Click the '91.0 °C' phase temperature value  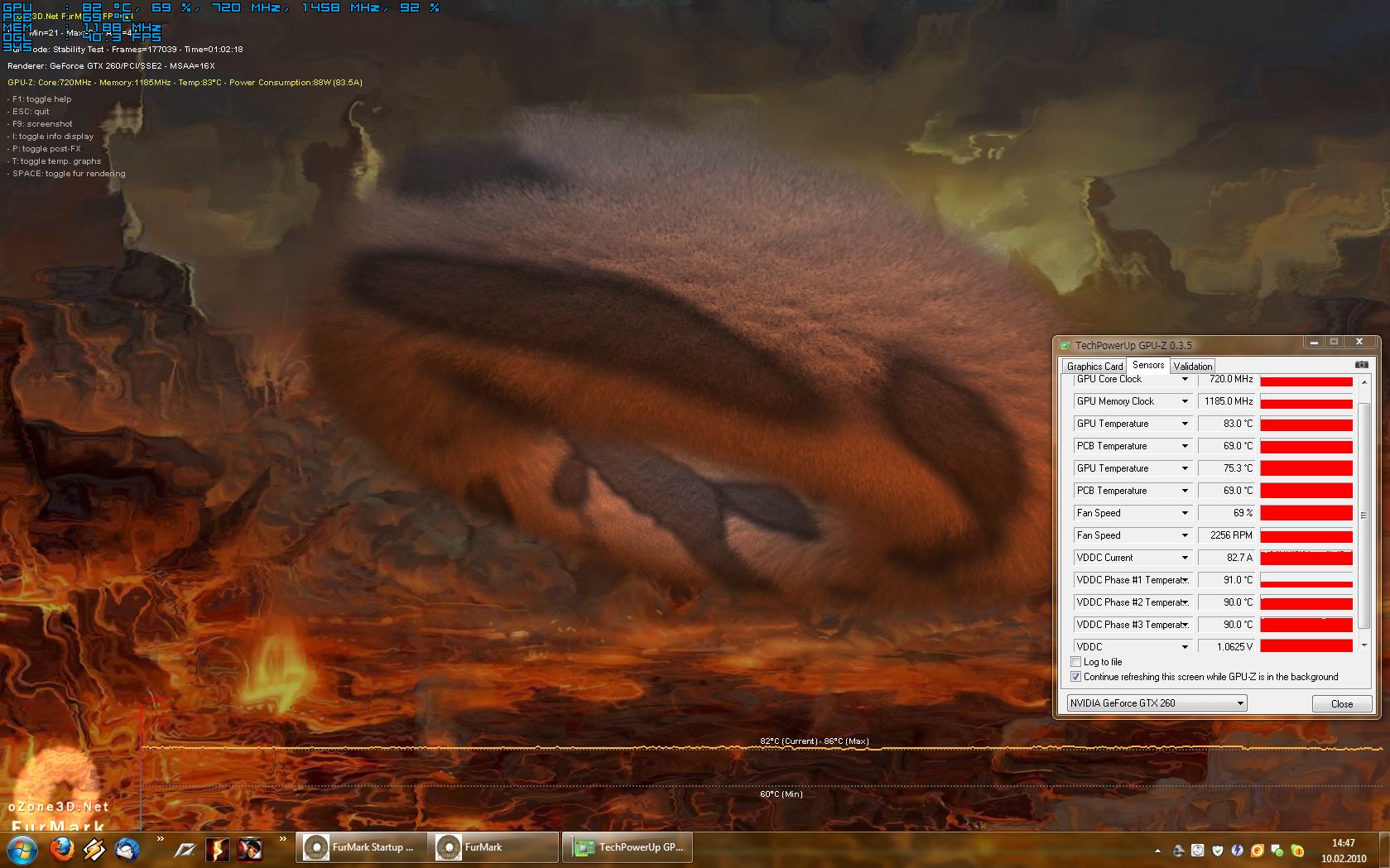[1238, 580]
